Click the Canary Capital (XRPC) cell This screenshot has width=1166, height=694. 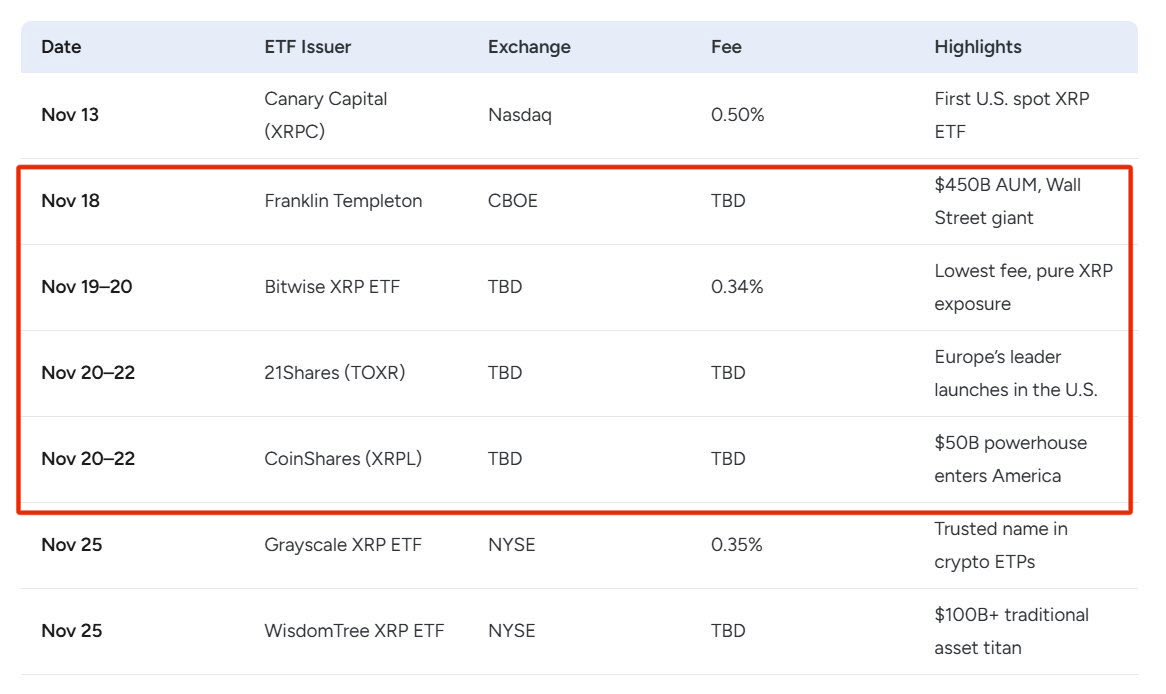pos(326,115)
